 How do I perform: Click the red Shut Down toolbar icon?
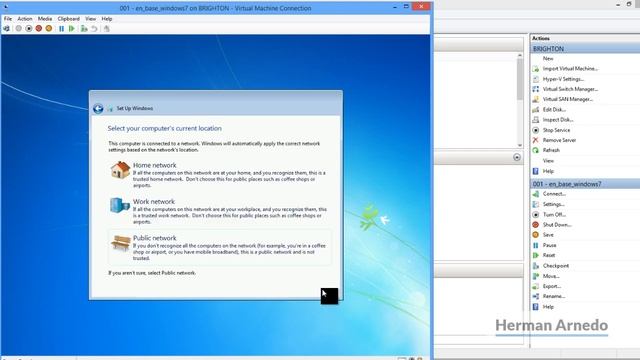tap(39, 29)
